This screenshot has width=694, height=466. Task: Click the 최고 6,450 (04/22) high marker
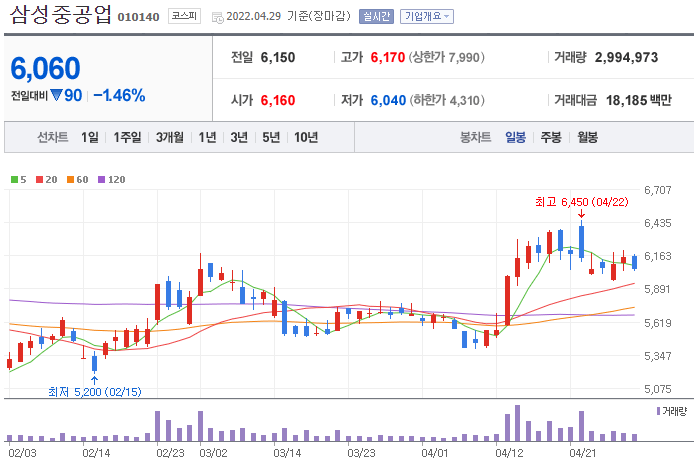tap(582, 202)
